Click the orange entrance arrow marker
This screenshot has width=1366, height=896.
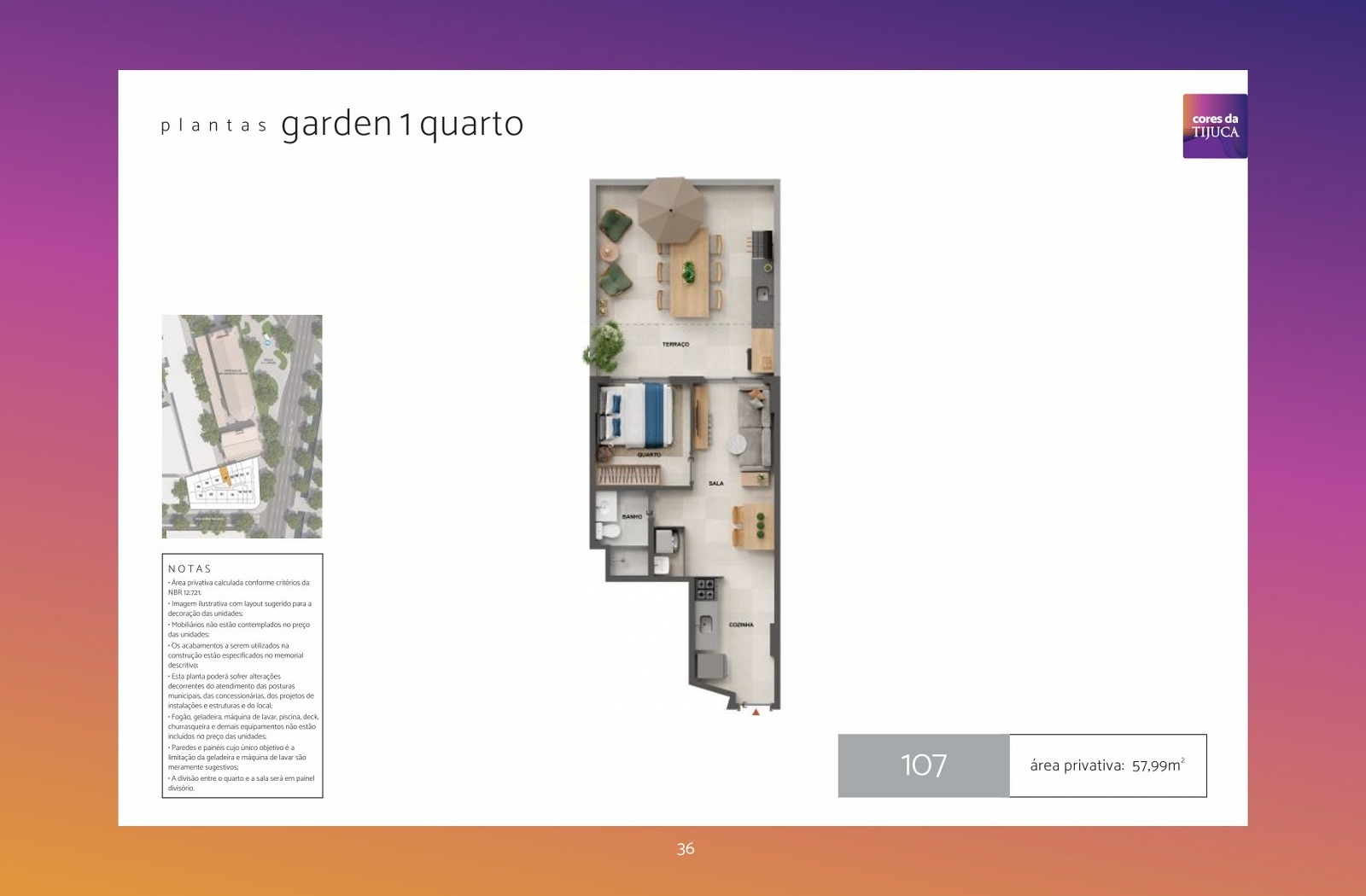click(756, 712)
